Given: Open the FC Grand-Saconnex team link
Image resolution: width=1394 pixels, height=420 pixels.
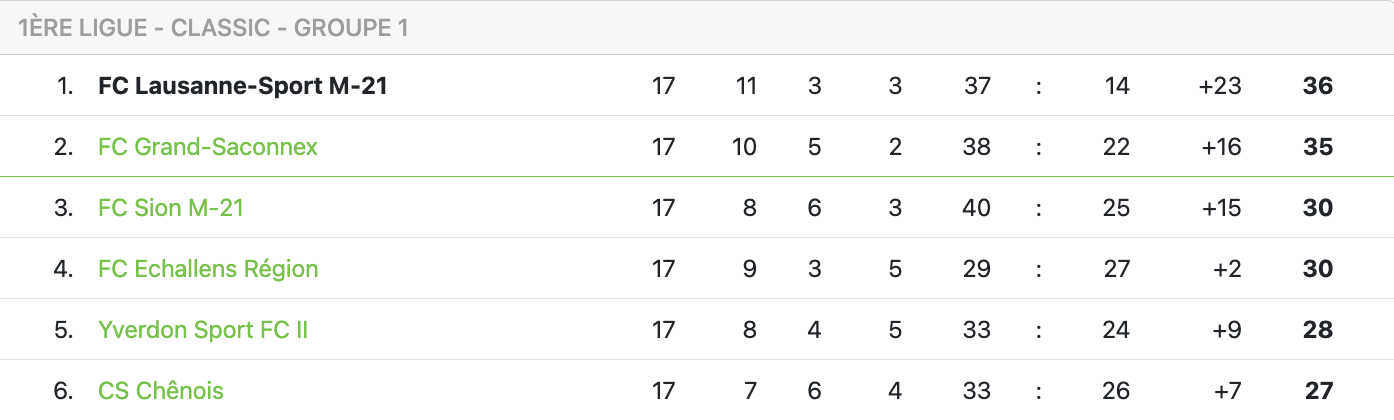Looking at the screenshot, I should click(x=208, y=147).
